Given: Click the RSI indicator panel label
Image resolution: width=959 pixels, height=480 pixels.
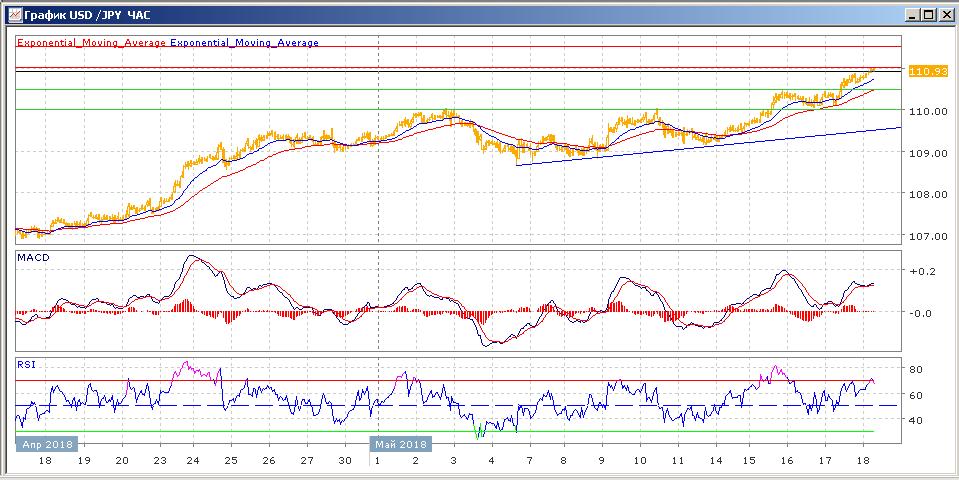Looking at the screenshot, I should 28,365.
